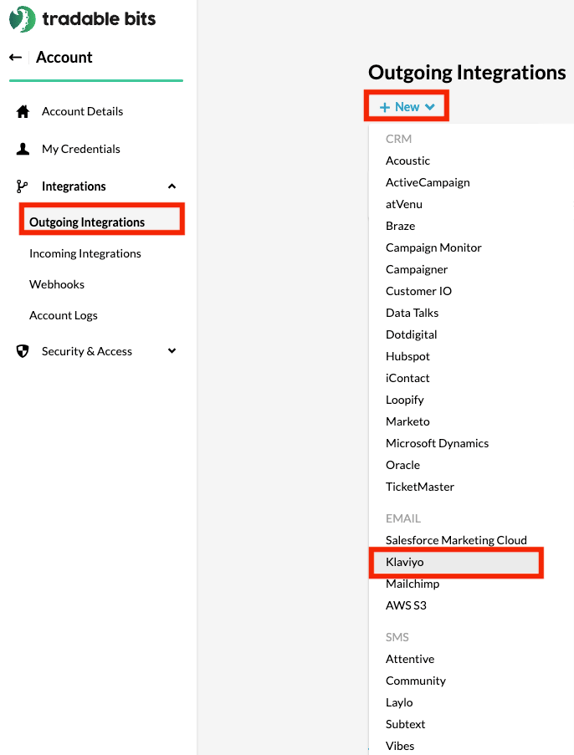Click the back arrow beside Account
574x755 pixels.
click(15, 57)
